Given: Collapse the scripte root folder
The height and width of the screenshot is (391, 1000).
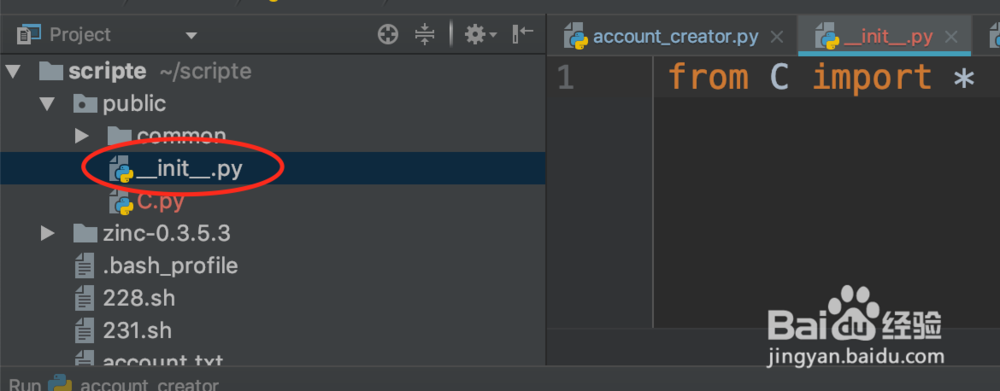Looking at the screenshot, I should tap(12, 71).
